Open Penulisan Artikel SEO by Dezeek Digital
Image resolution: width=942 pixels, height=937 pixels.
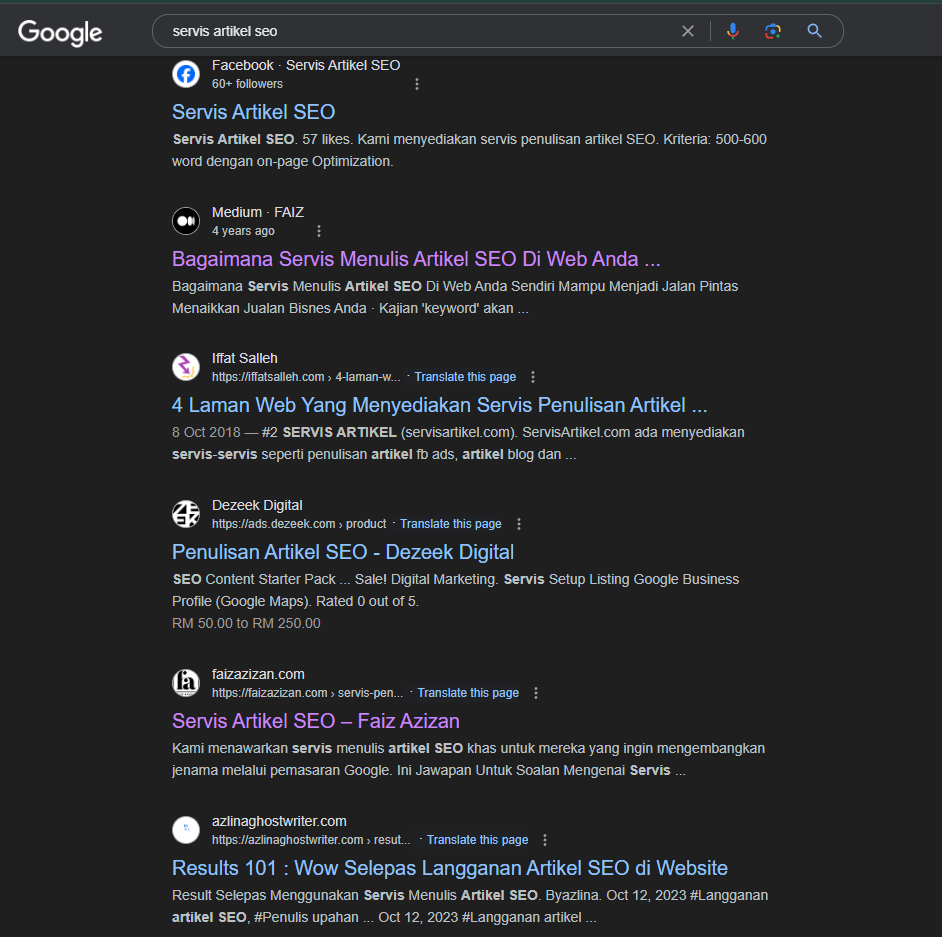pos(343,552)
